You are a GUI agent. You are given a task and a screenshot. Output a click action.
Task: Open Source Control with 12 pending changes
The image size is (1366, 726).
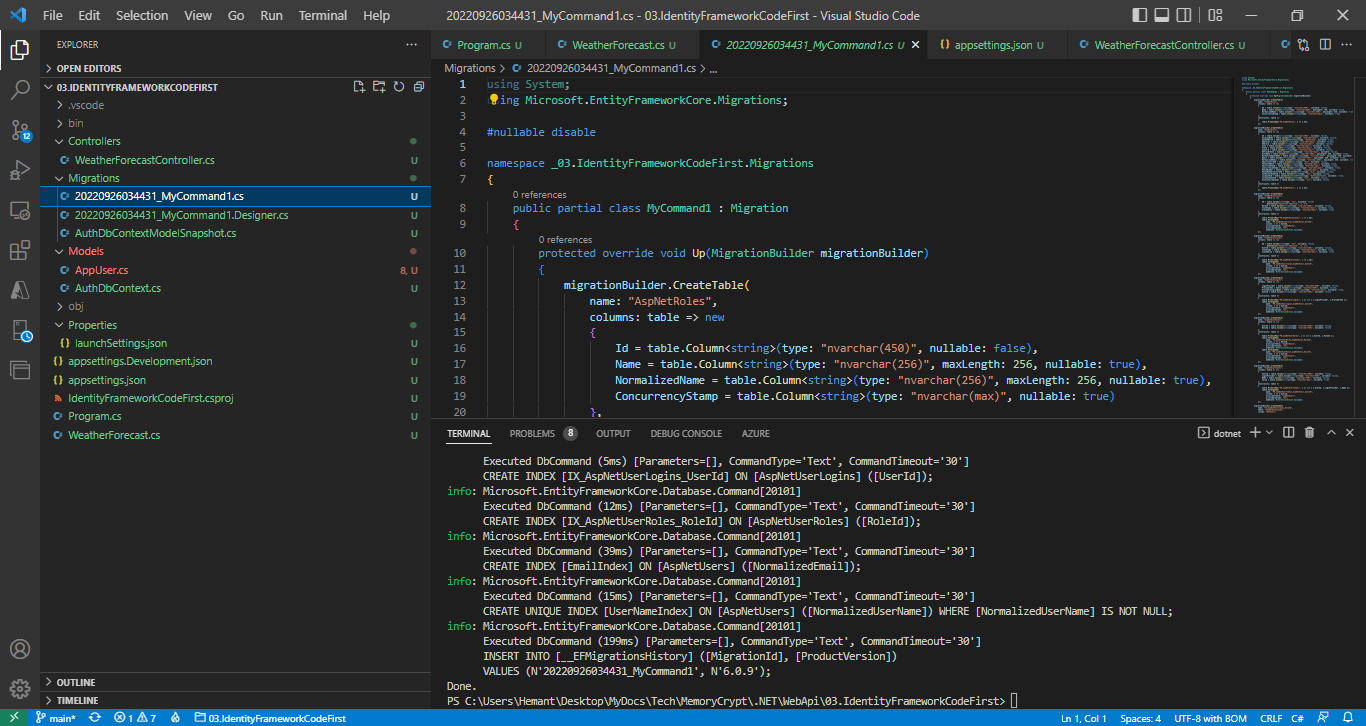coord(20,130)
